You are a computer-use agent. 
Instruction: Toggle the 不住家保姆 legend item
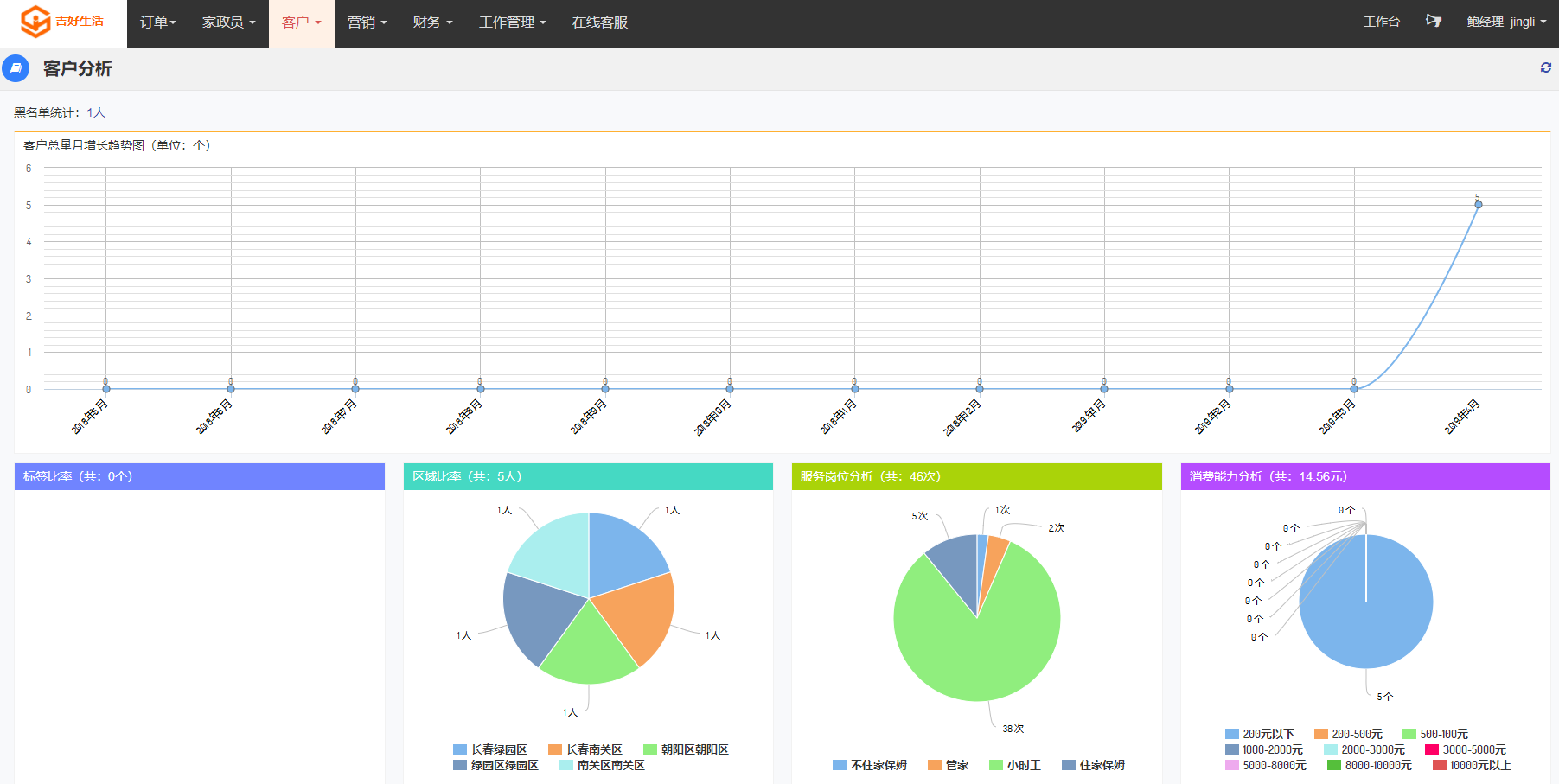click(870, 765)
